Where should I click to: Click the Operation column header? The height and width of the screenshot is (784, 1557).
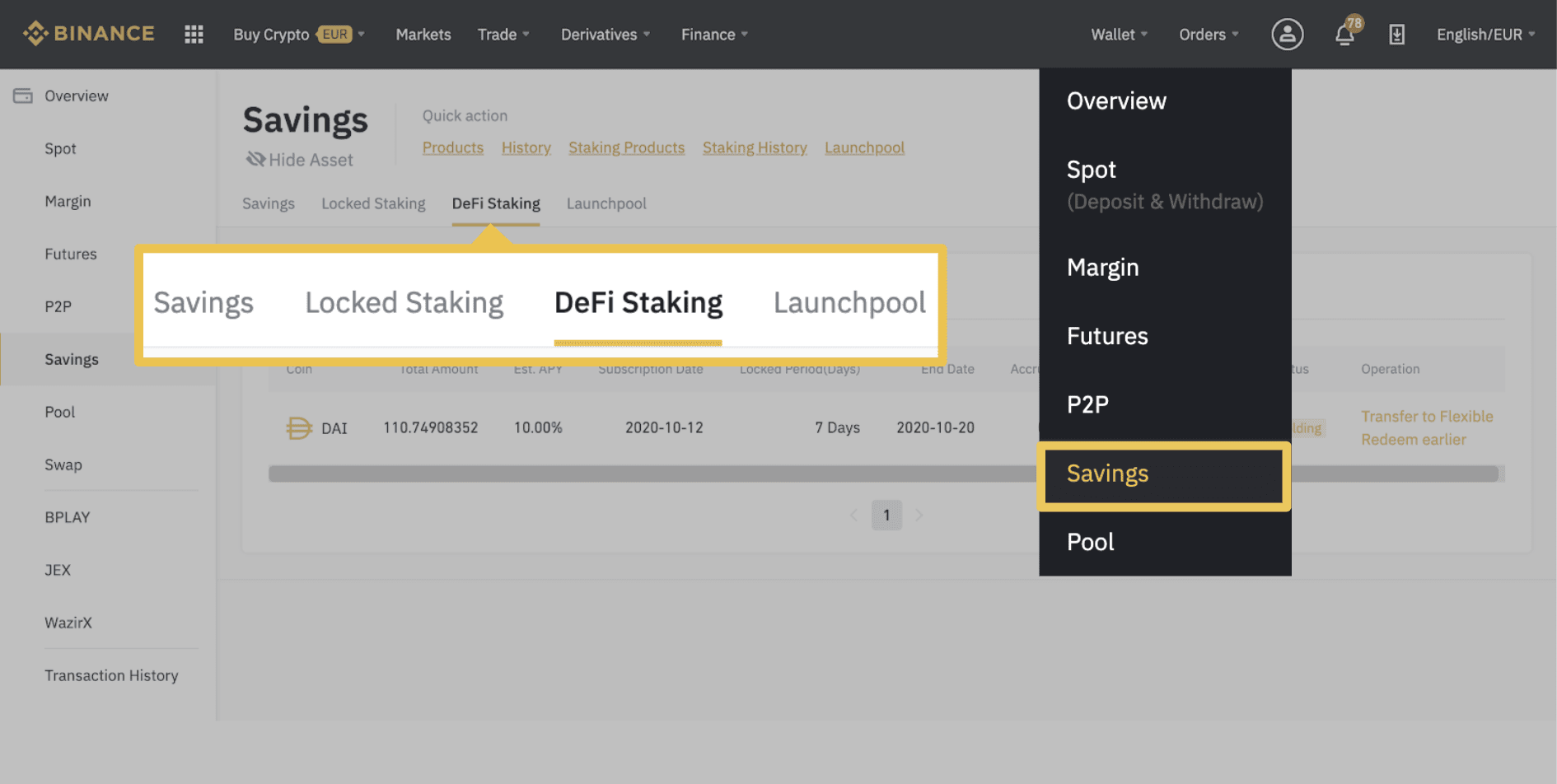(1390, 369)
